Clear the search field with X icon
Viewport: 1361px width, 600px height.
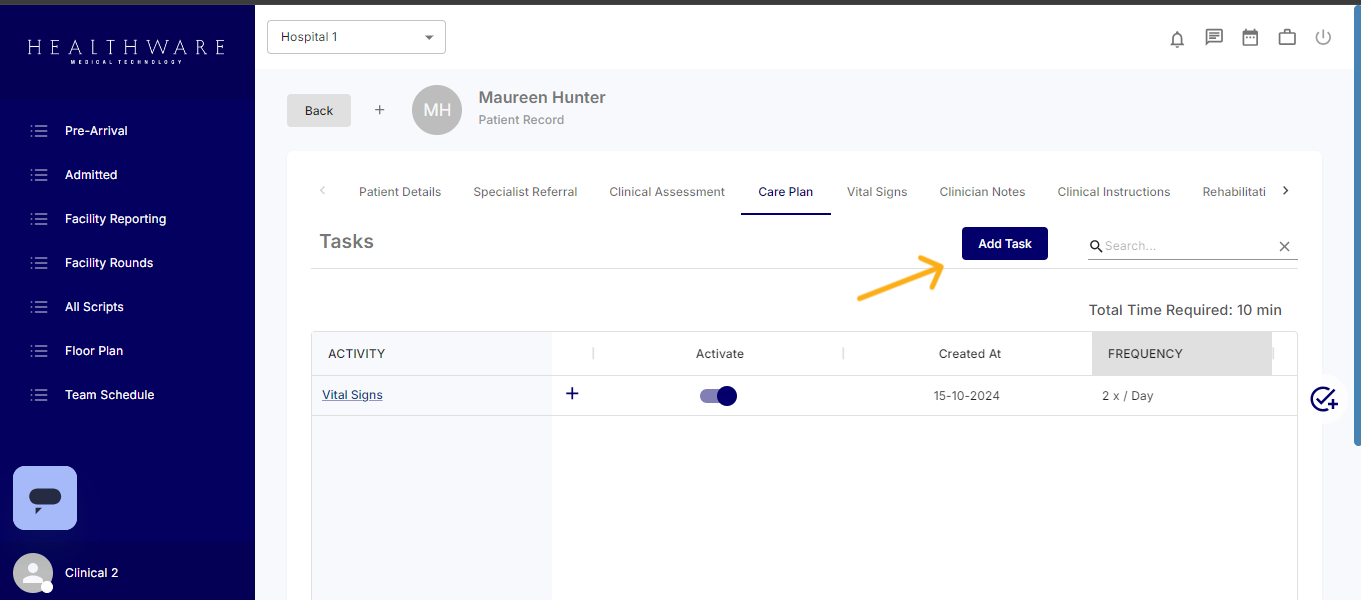pyautogui.click(x=1285, y=247)
